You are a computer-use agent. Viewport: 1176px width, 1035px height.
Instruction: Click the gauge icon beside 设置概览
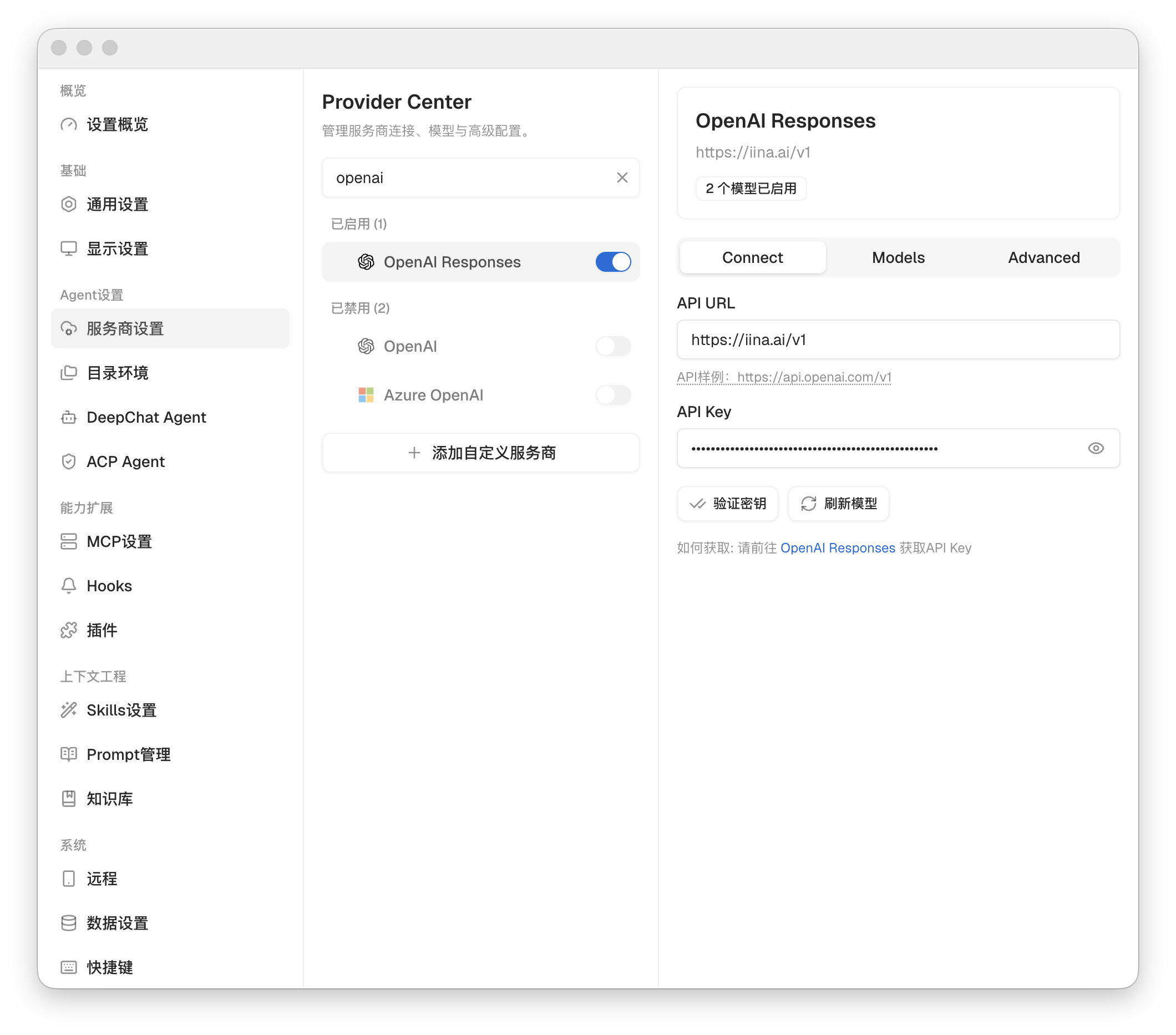point(68,124)
